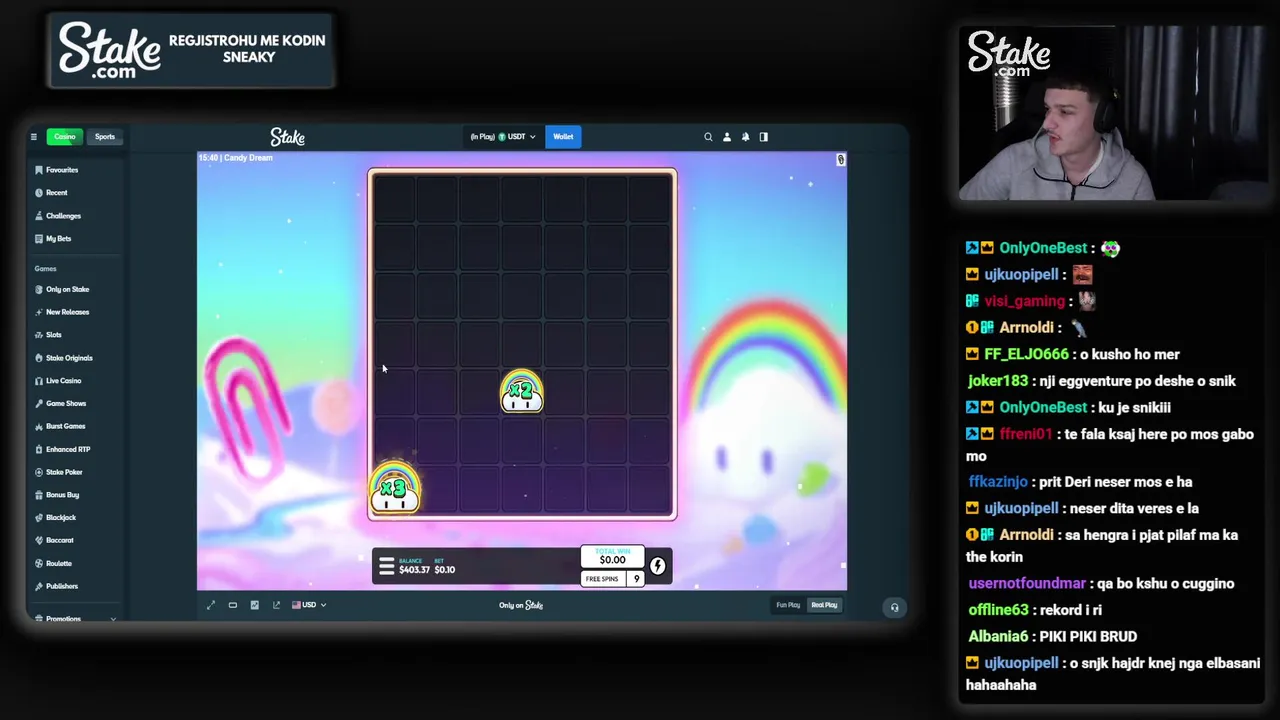
Task: Open the search magnifier icon
Action: (x=708, y=137)
